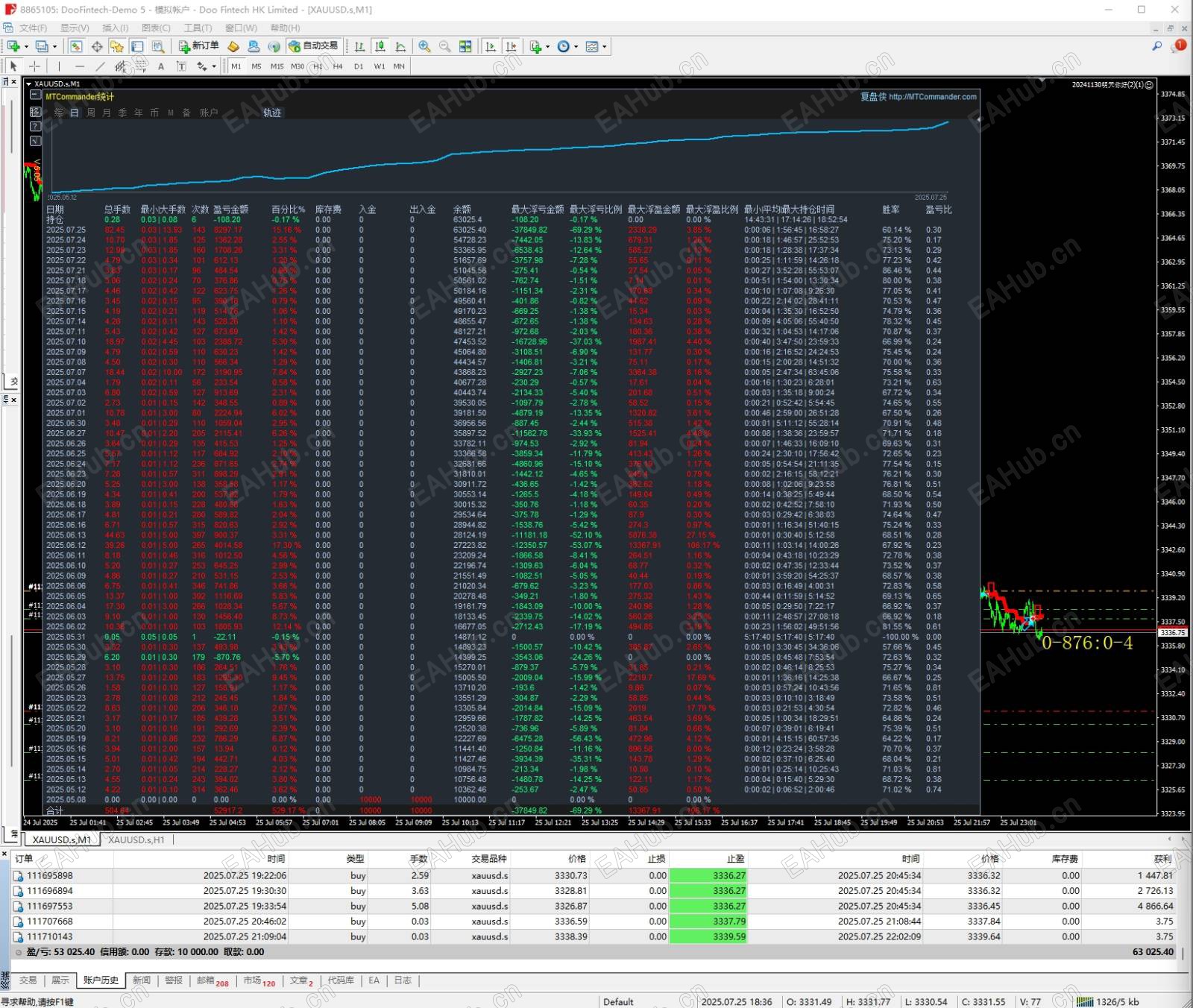Select 月 monthly statistics tab

(107, 113)
